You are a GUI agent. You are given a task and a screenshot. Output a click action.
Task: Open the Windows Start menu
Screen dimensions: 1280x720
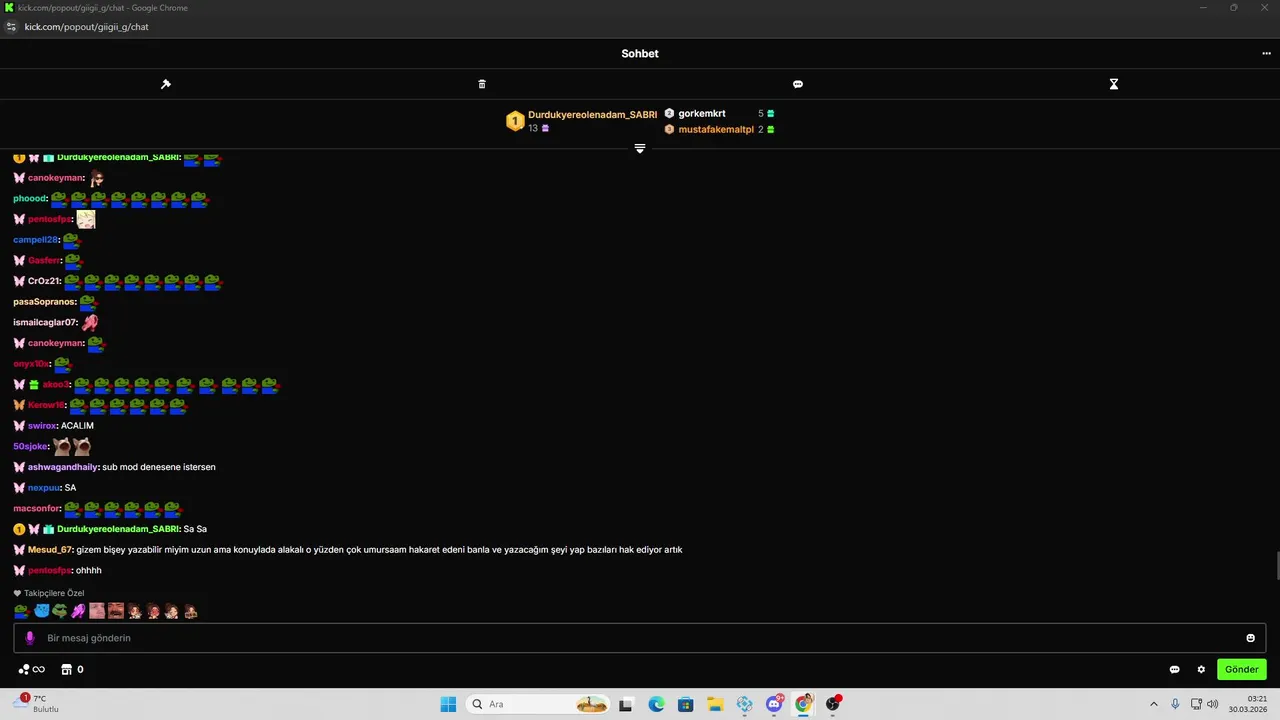pos(448,704)
